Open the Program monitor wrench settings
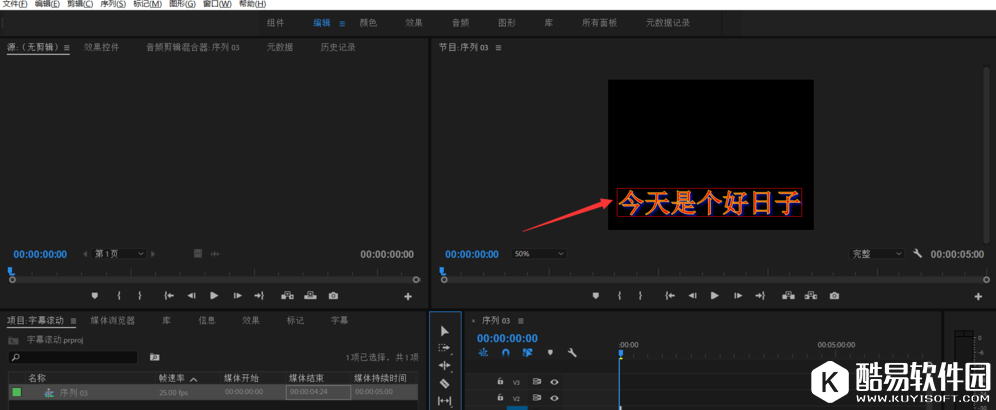The height and width of the screenshot is (410, 996). (918, 254)
